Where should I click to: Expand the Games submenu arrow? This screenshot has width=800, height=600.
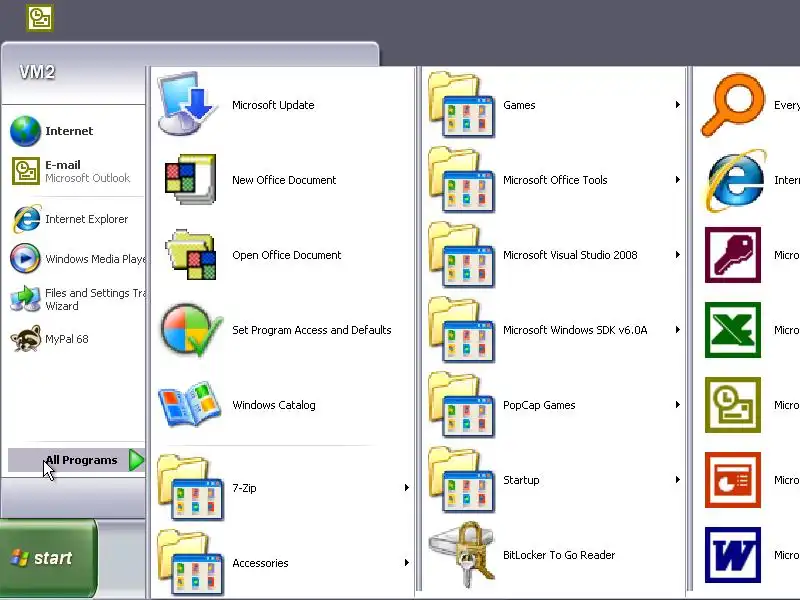(678, 105)
